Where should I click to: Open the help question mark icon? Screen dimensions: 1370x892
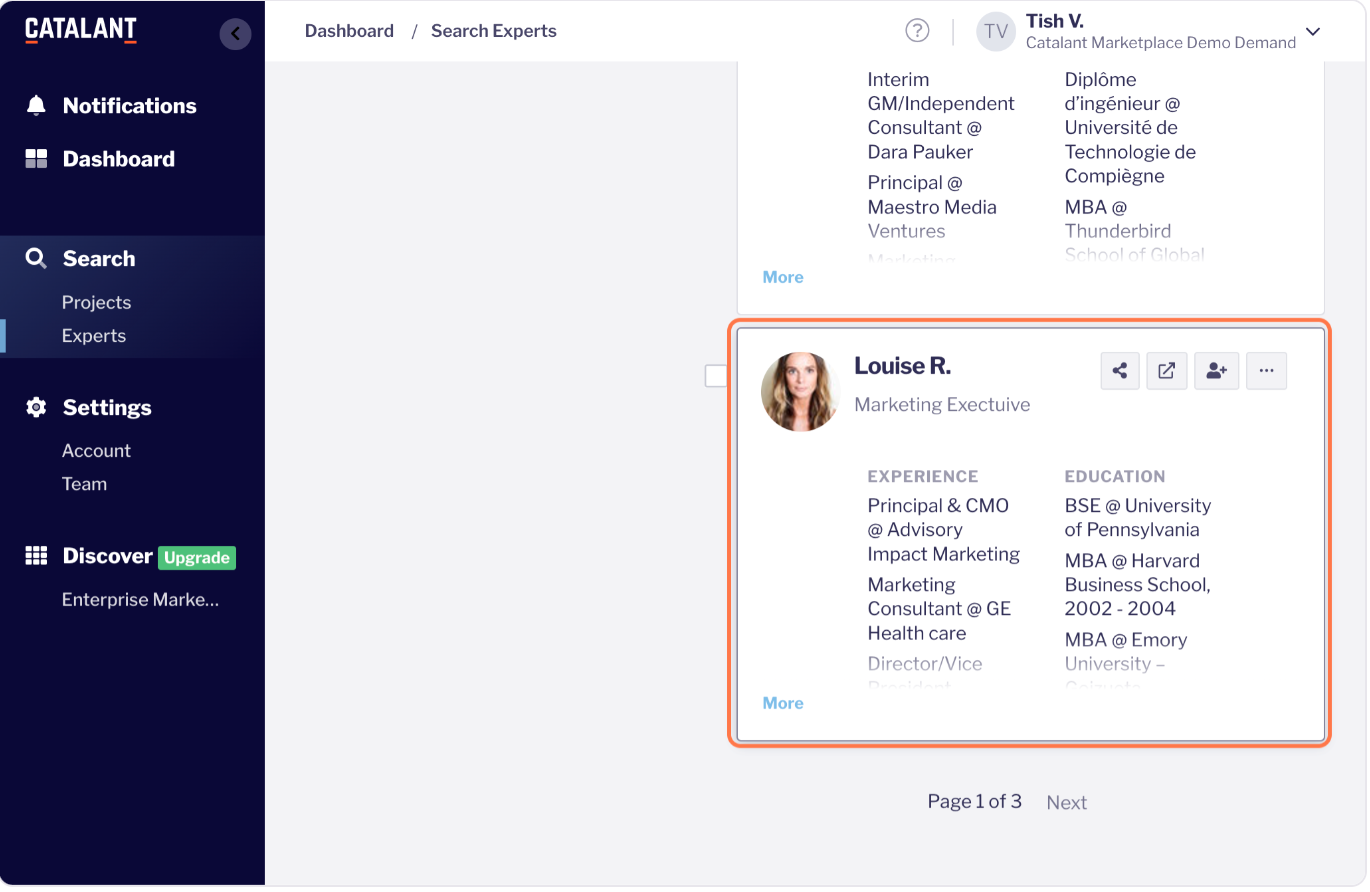tap(917, 31)
